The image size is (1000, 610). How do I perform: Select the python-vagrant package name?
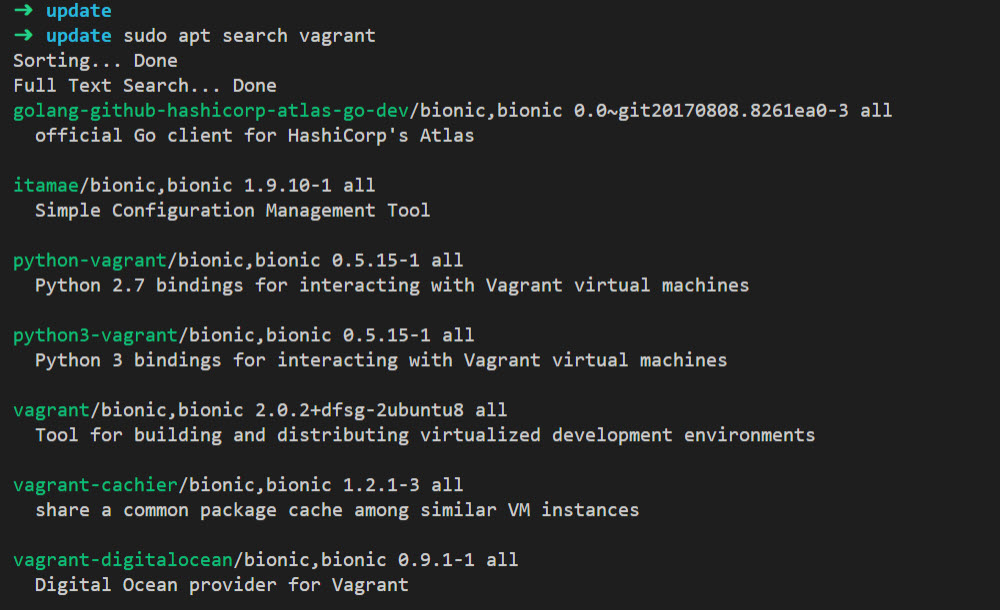point(90,260)
